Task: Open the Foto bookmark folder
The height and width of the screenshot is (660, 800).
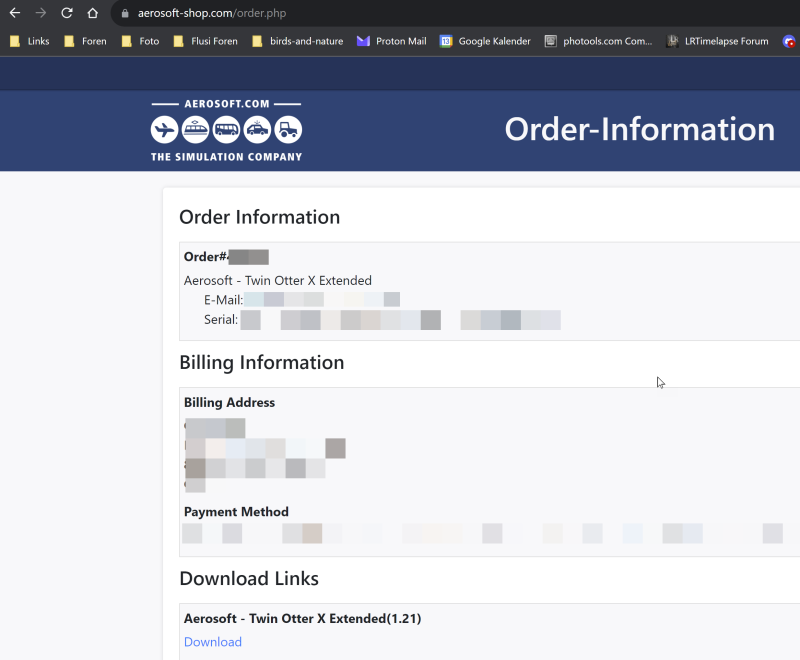Action: coord(140,41)
